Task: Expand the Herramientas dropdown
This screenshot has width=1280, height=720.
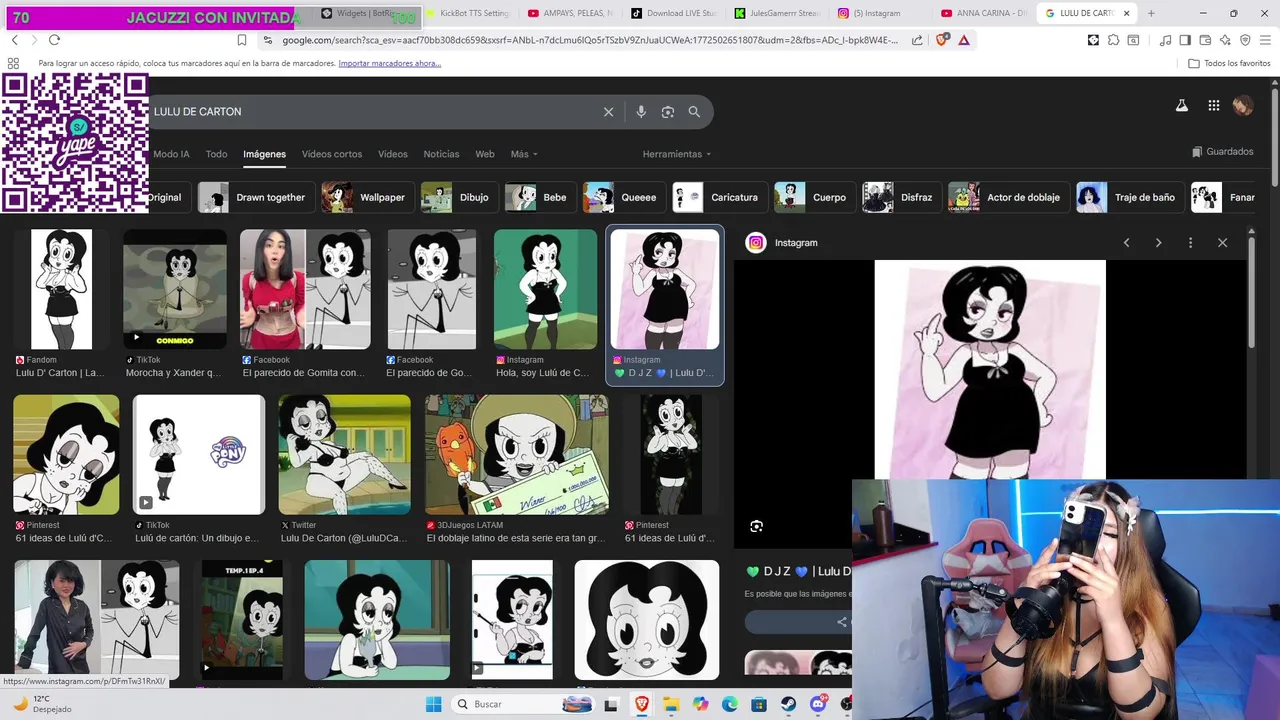Action: coord(677,154)
